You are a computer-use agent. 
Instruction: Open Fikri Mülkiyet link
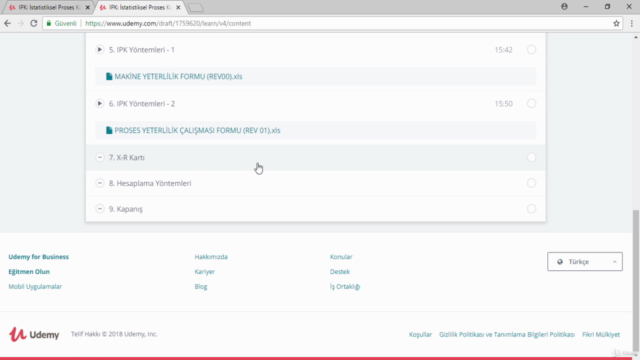click(x=601, y=334)
